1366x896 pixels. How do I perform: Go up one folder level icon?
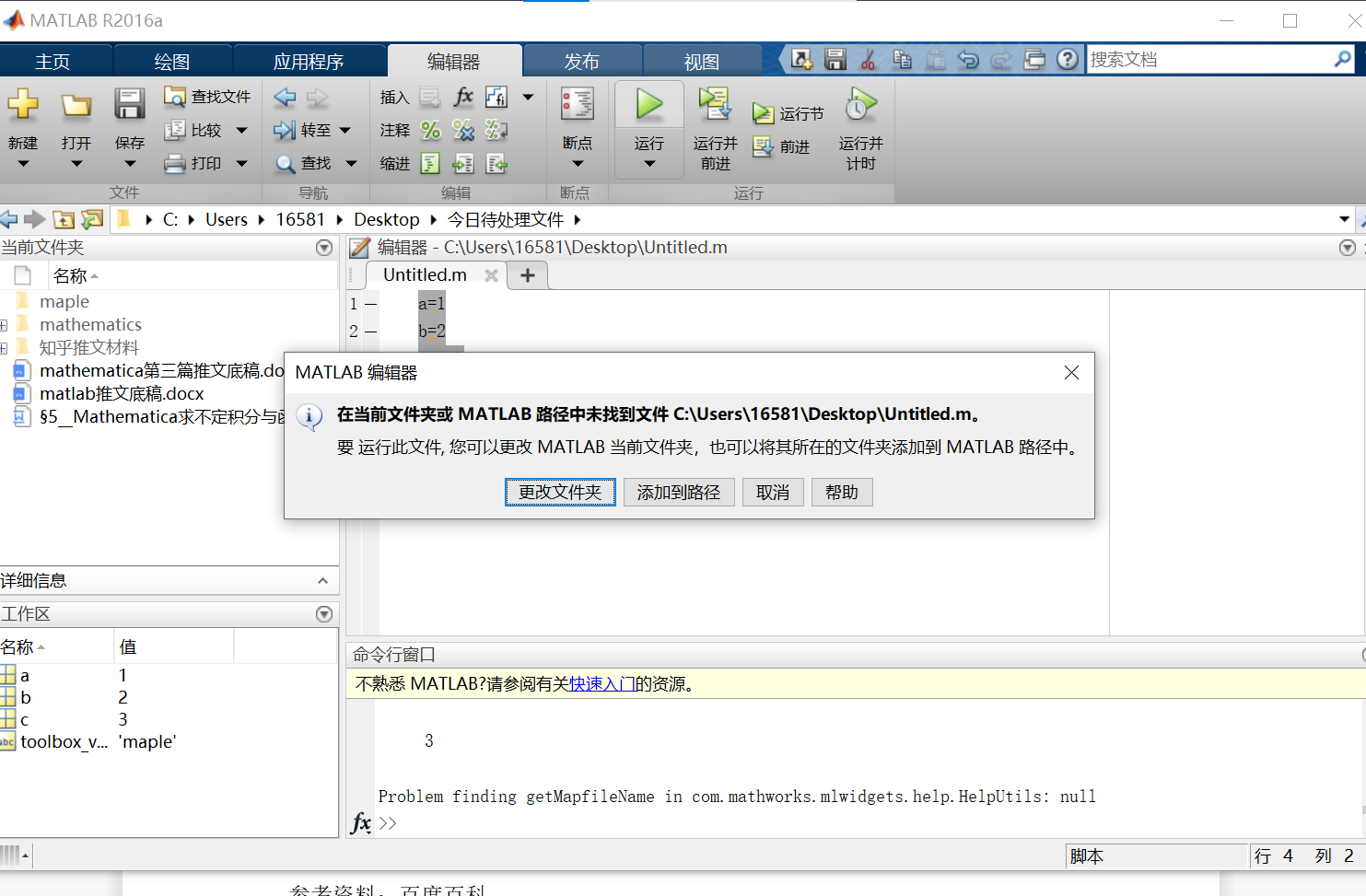click(64, 219)
